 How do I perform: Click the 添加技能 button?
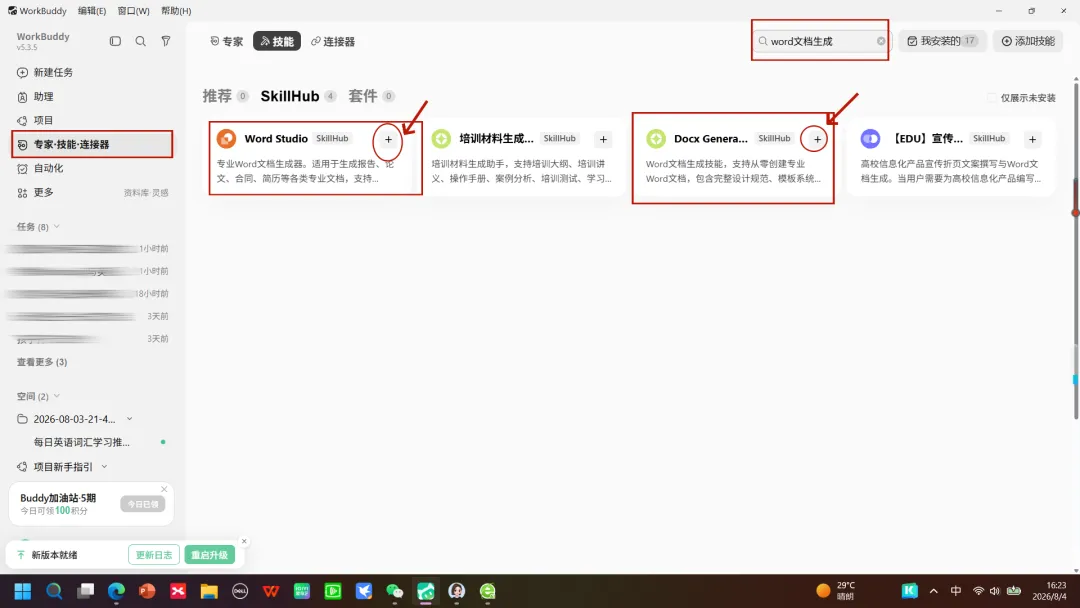(1028, 41)
